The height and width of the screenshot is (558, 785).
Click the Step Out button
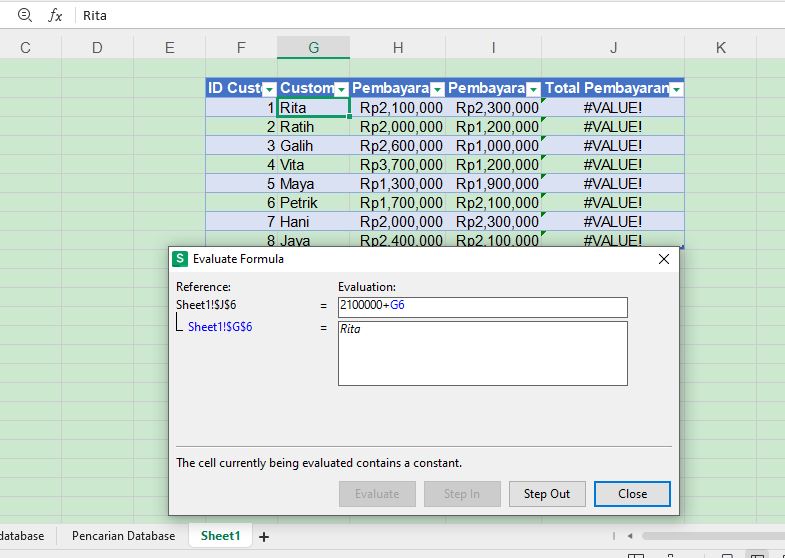coord(547,494)
